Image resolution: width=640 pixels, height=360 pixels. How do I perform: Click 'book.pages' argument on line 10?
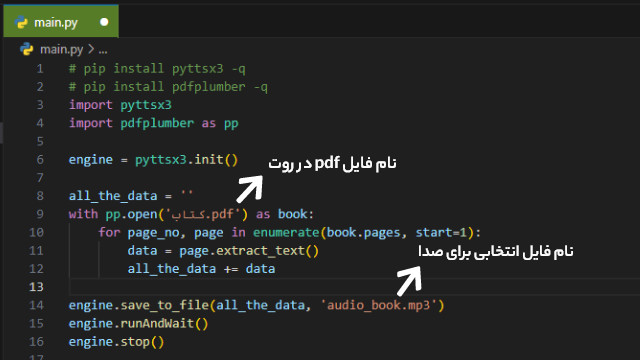(x=364, y=233)
